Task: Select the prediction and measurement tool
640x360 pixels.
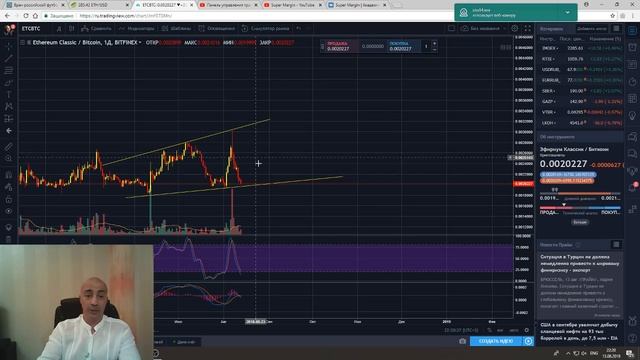Action: tap(9, 119)
